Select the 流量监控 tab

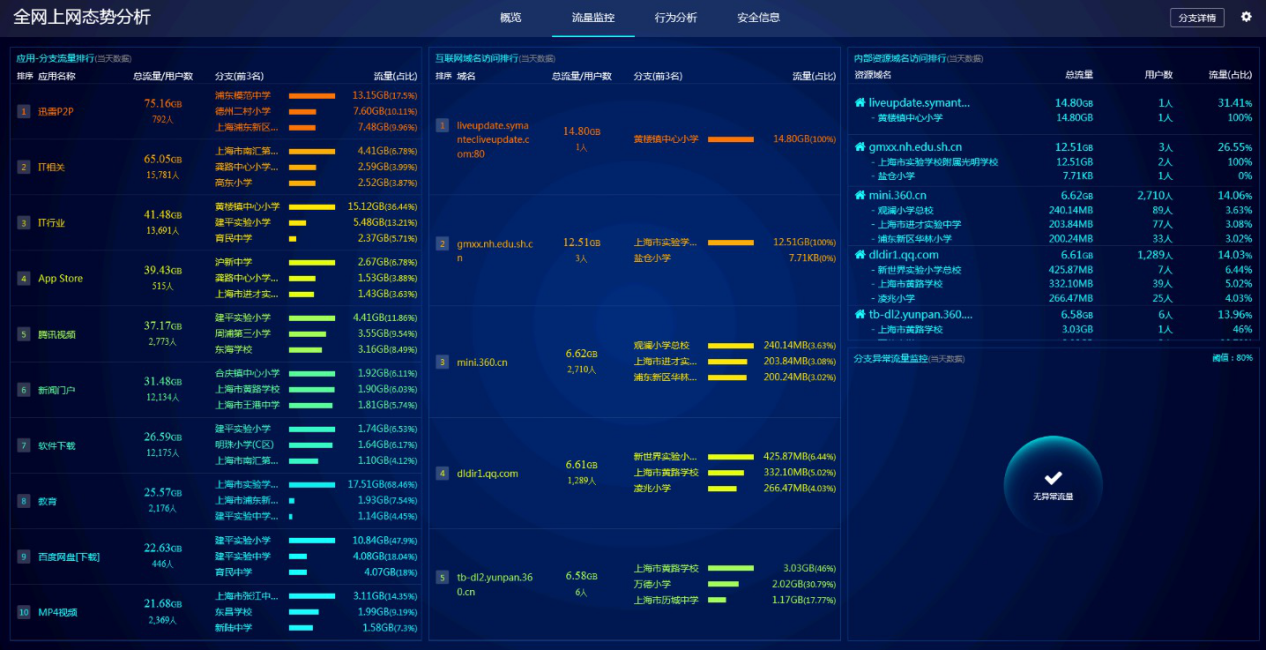coord(593,18)
